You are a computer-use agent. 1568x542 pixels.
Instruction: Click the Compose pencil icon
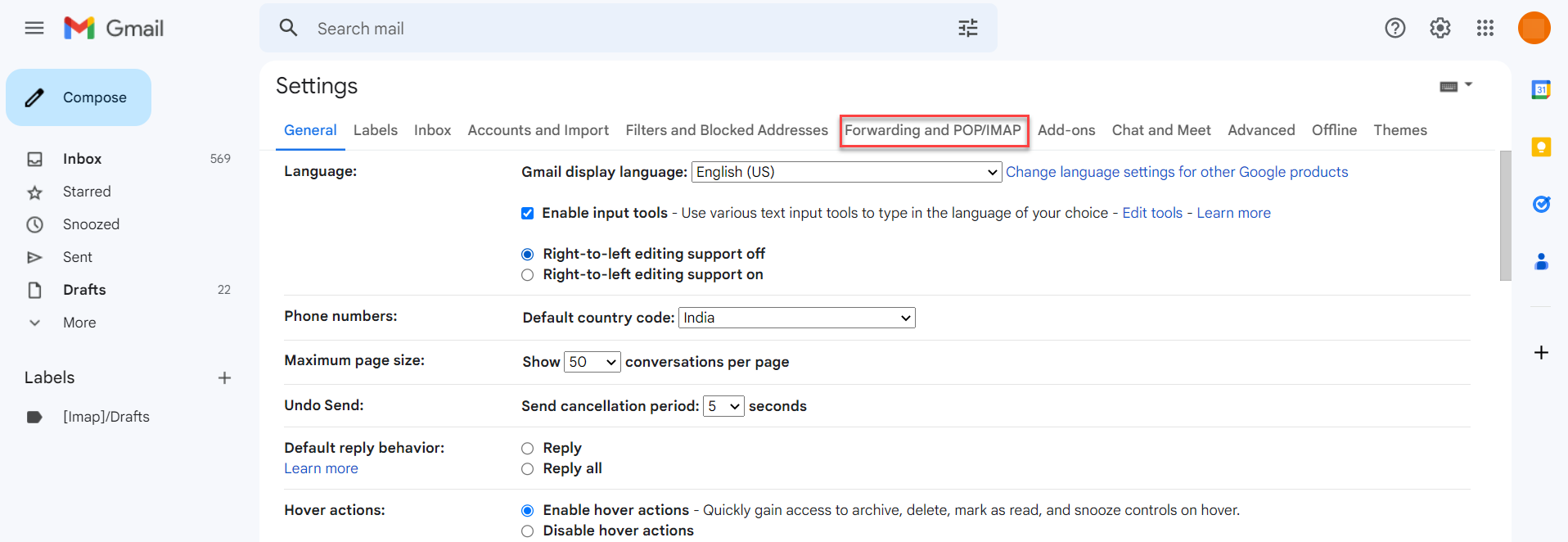tap(34, 98)
